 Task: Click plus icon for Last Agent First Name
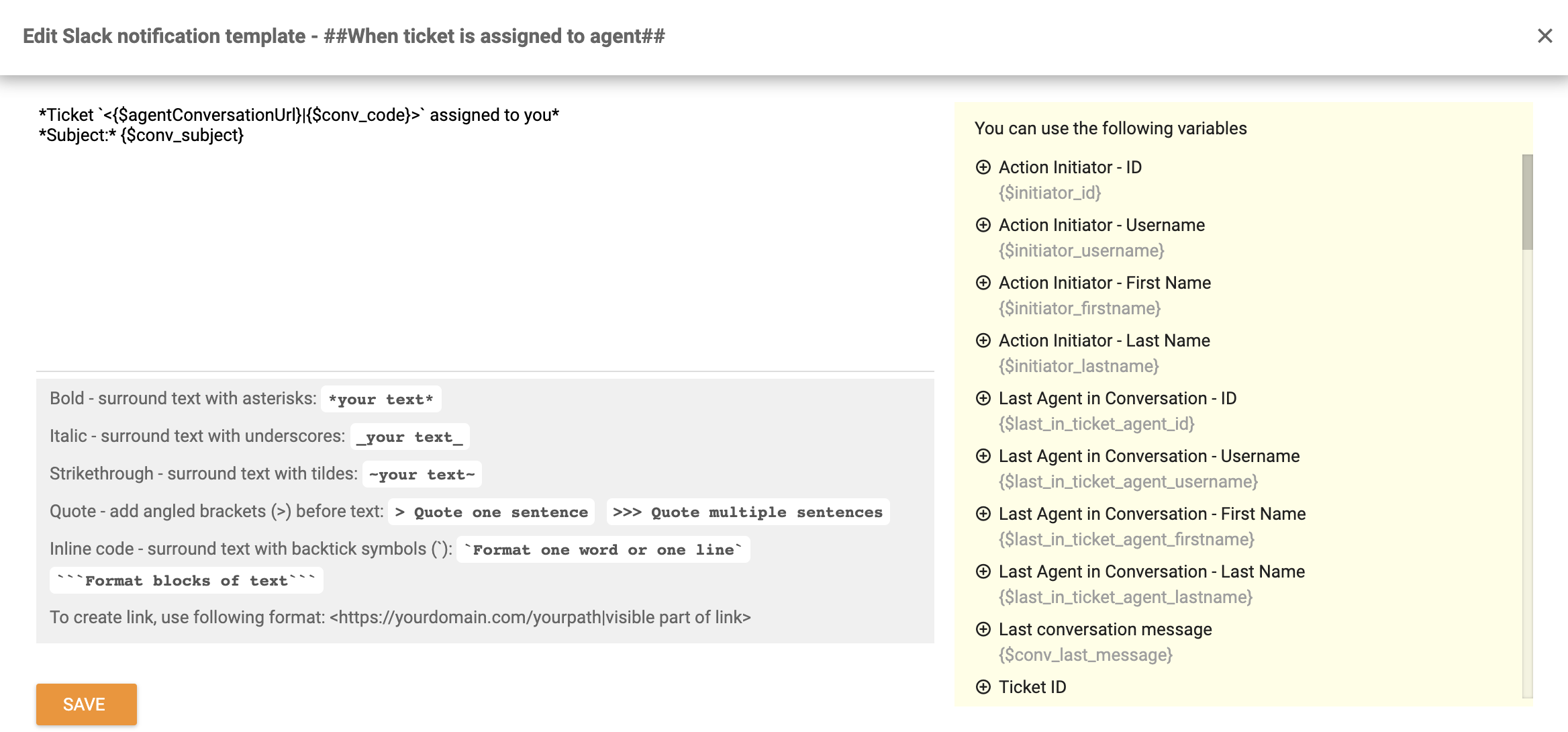[x=983, y=514]
